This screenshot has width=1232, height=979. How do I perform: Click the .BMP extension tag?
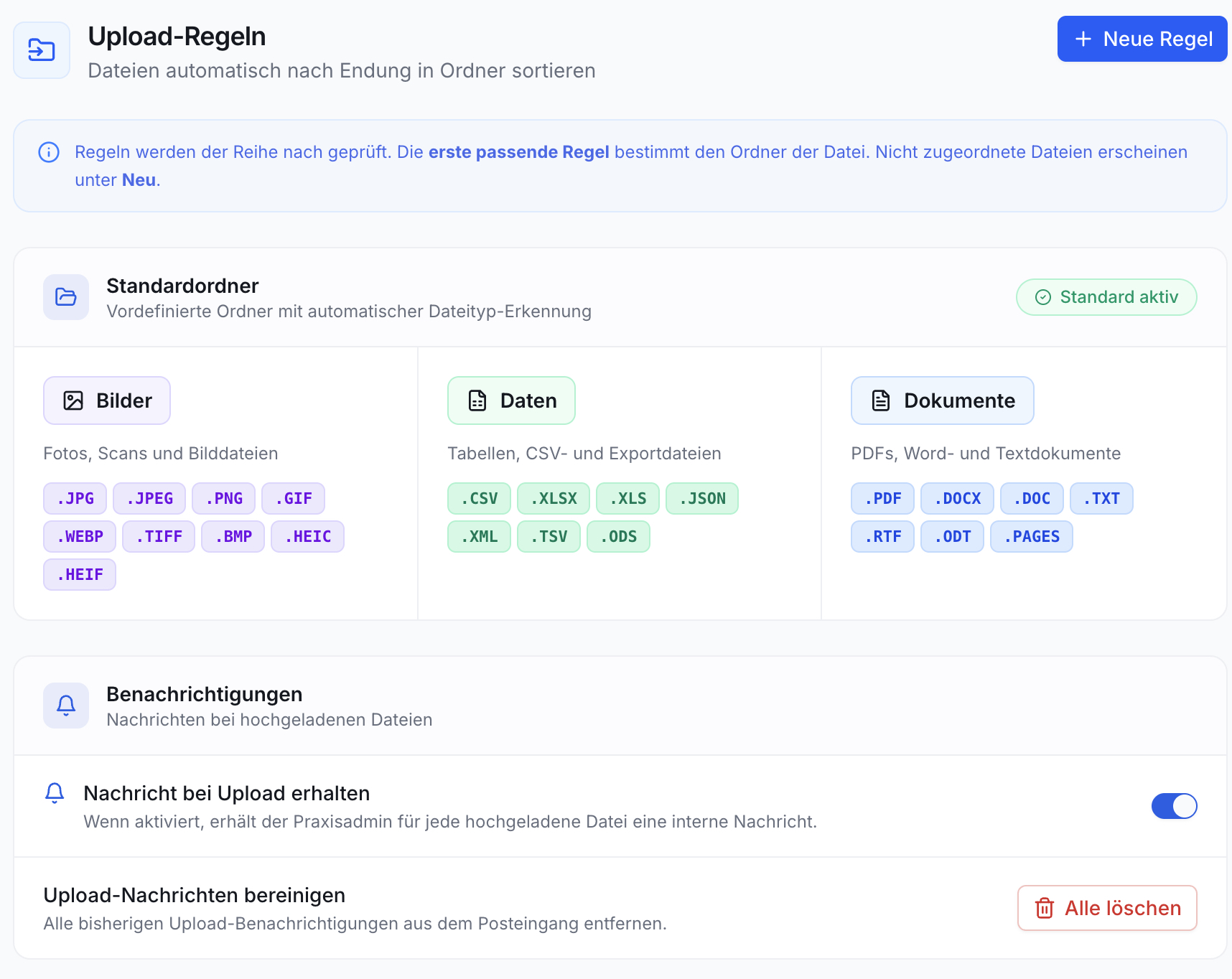233,536
